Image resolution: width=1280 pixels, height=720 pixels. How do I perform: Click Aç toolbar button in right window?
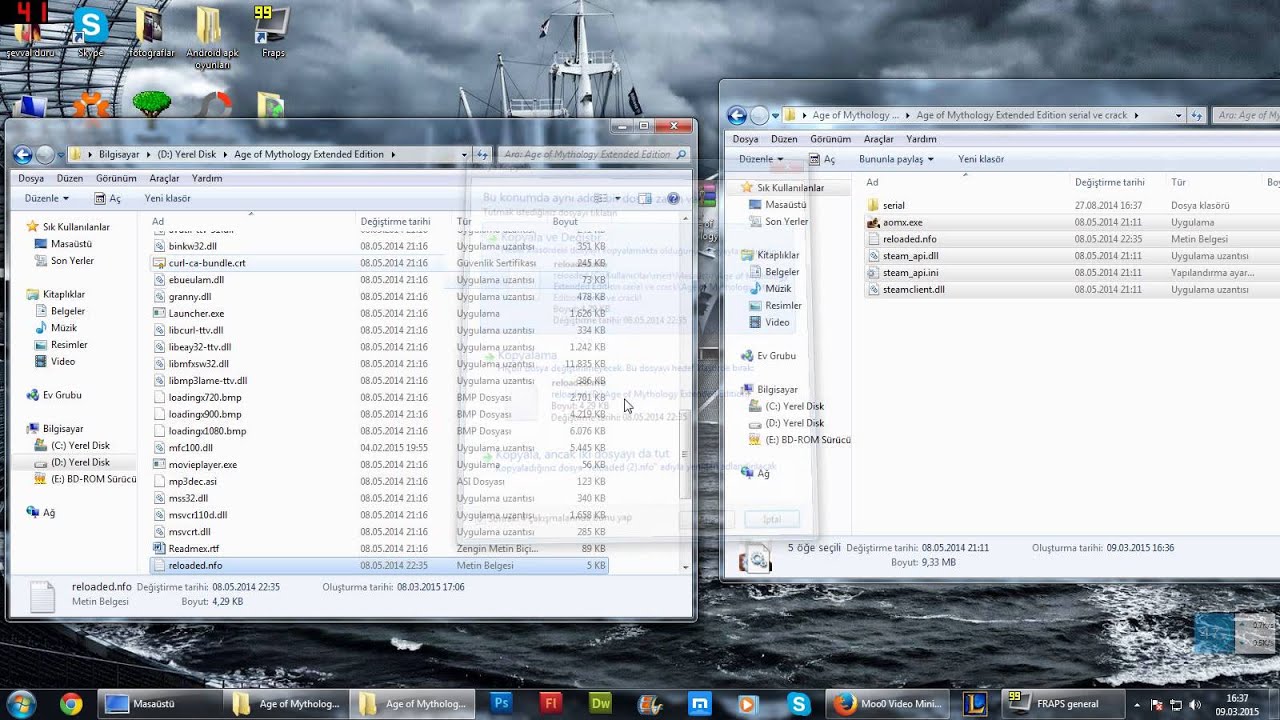click(821, 159)
